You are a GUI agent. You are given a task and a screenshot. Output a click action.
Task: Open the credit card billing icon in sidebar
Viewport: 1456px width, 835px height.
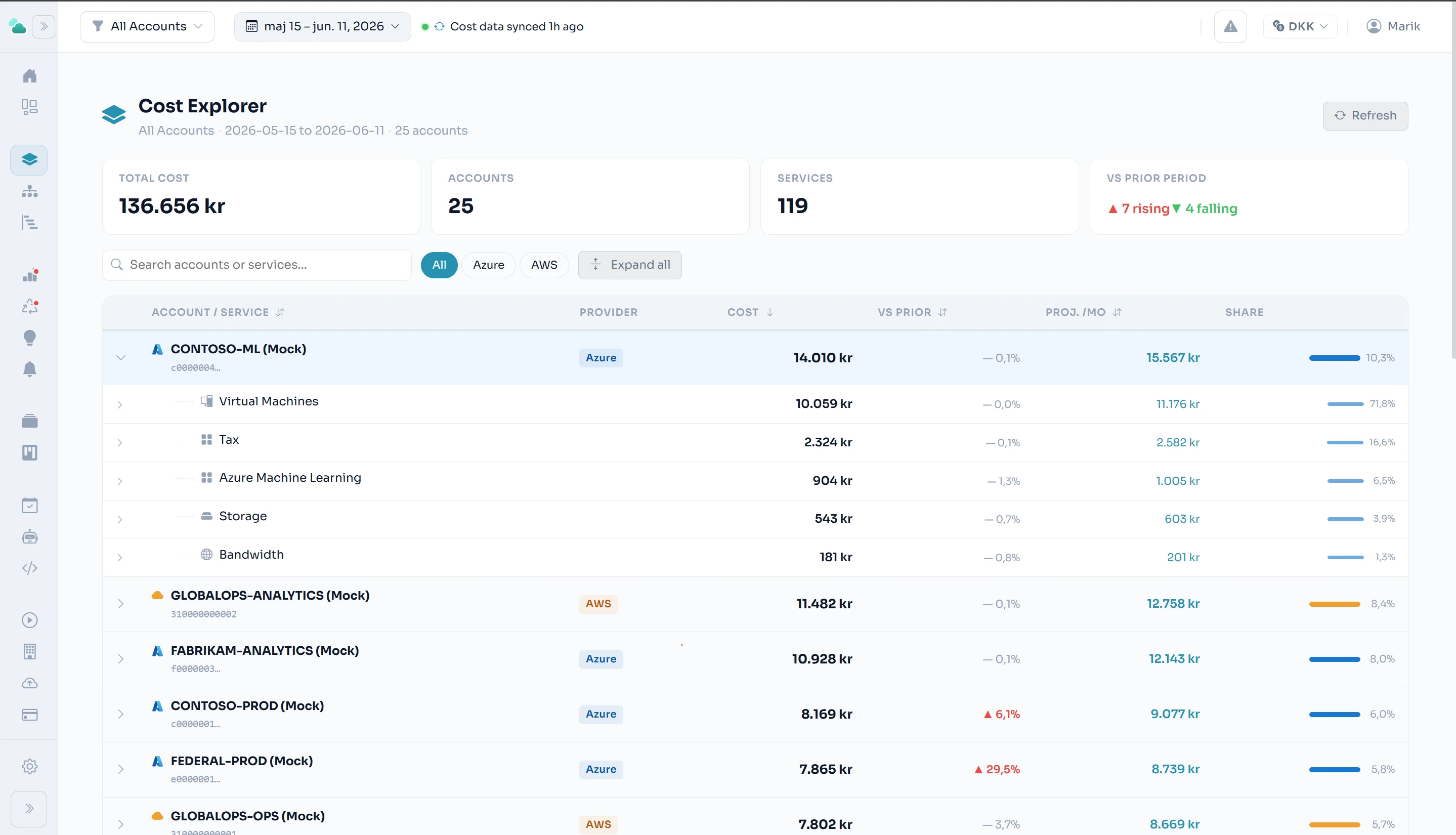click(x=29, y=715)
